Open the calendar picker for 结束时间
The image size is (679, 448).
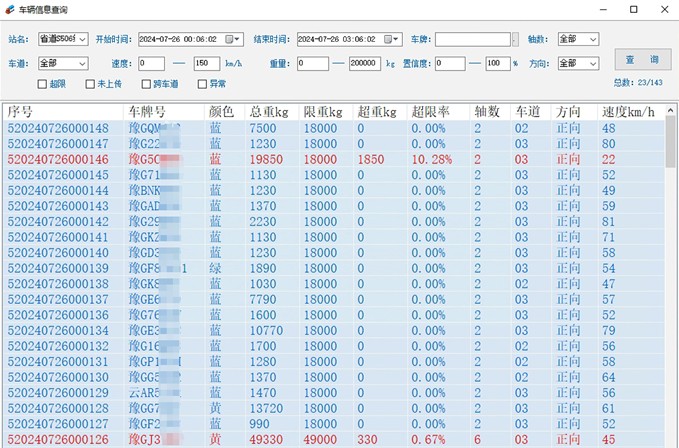tap(388, 39)
